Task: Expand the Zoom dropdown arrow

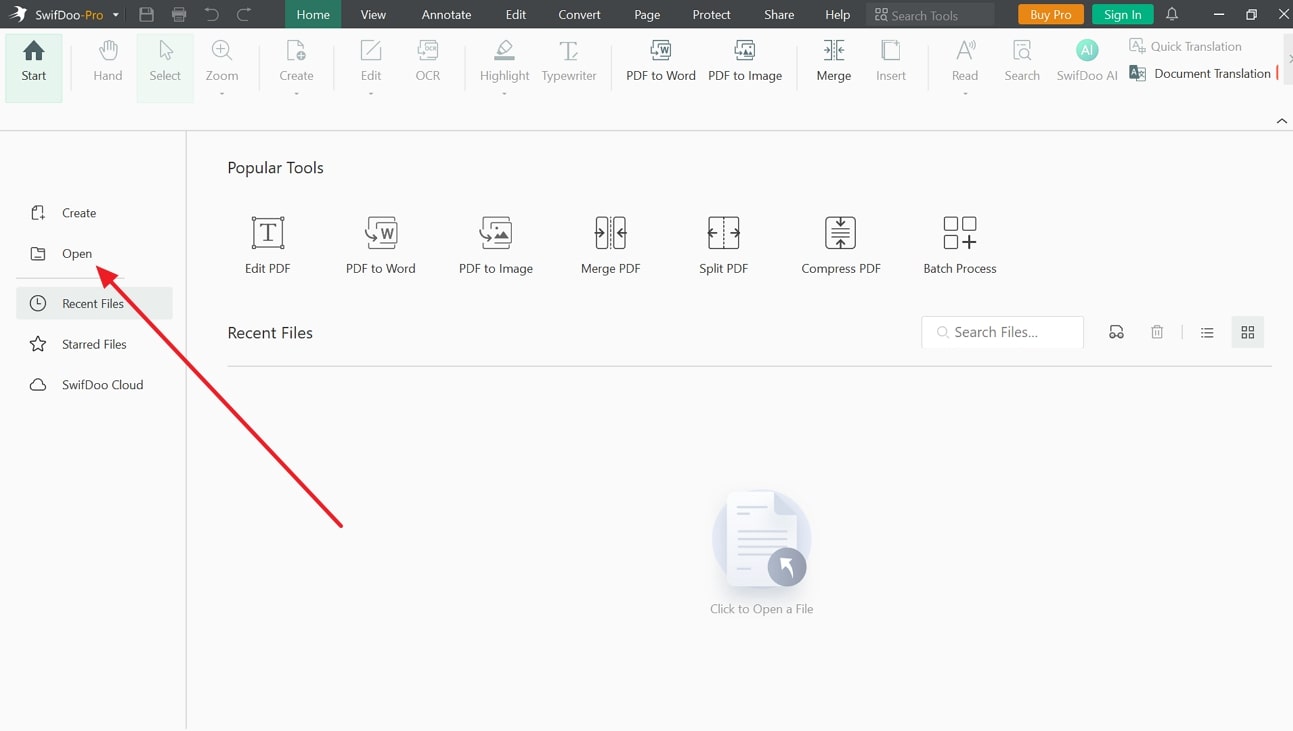Action: tap(222, 94)
